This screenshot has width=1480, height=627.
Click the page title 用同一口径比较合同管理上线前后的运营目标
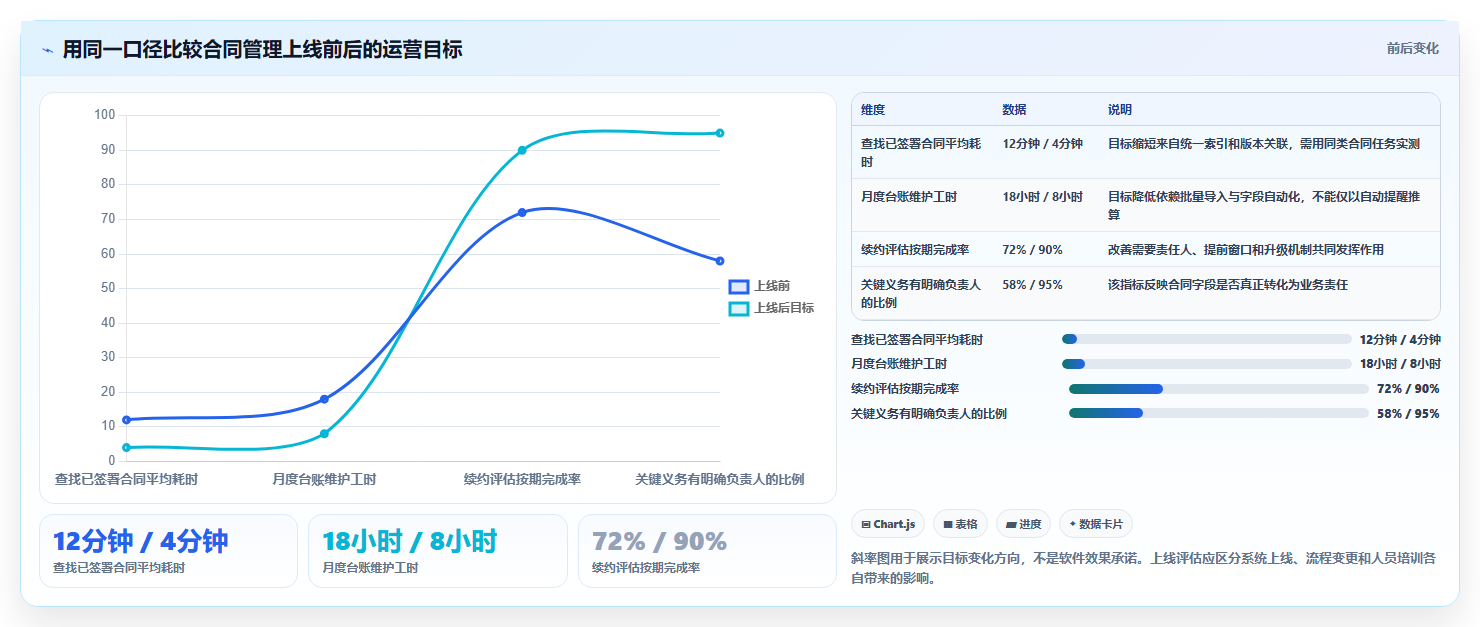(262, 50)
